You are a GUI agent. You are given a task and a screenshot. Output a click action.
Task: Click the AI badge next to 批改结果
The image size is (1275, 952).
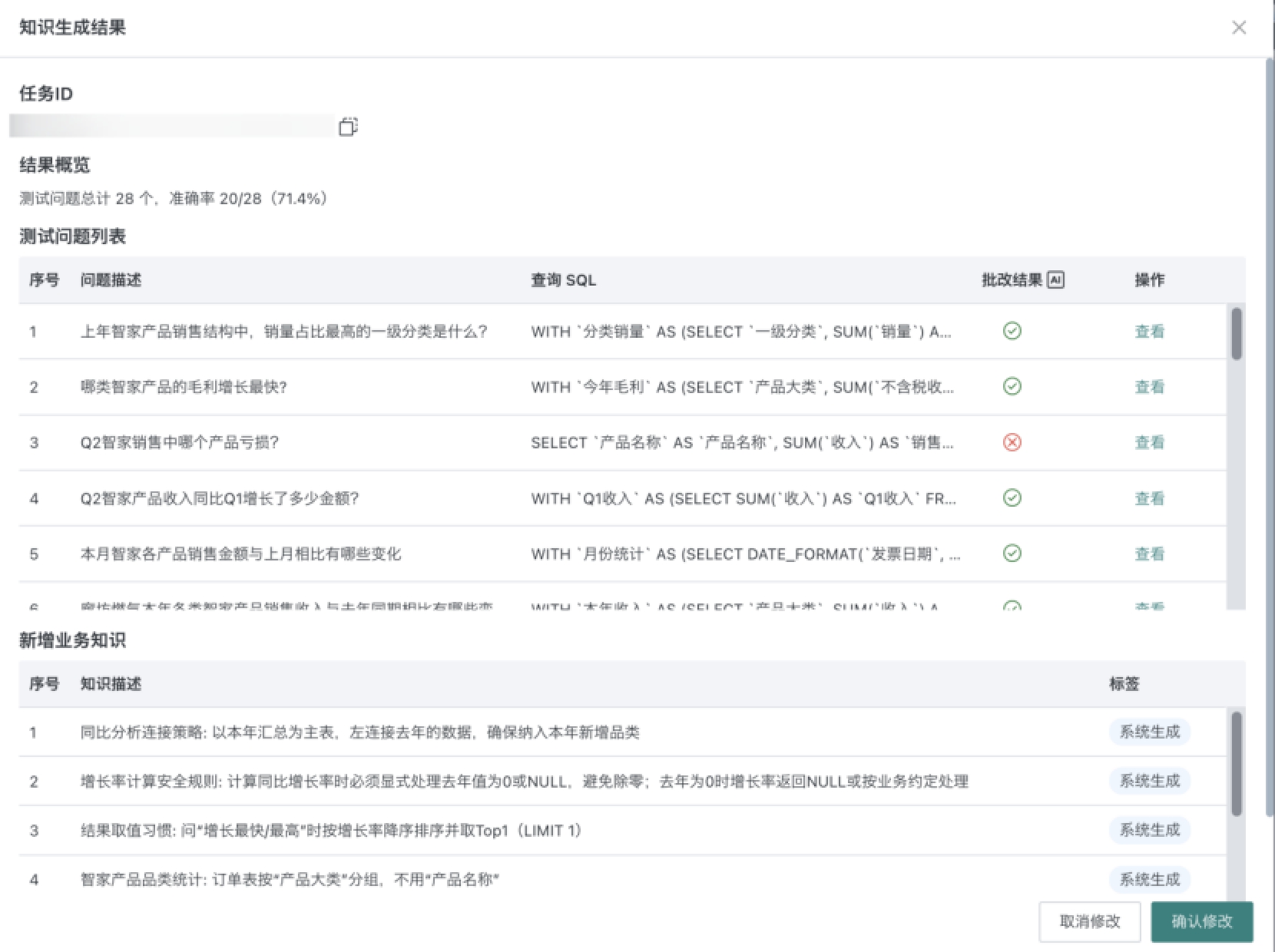[x=1056, y=280]
